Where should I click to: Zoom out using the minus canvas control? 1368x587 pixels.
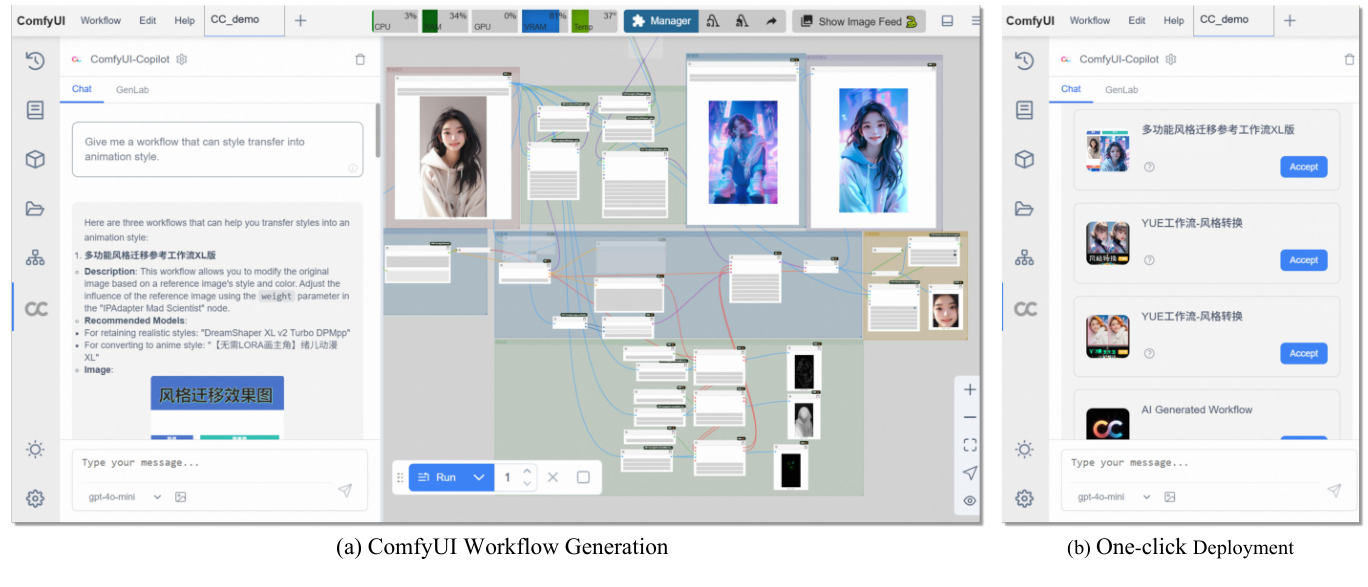[969, 417]
